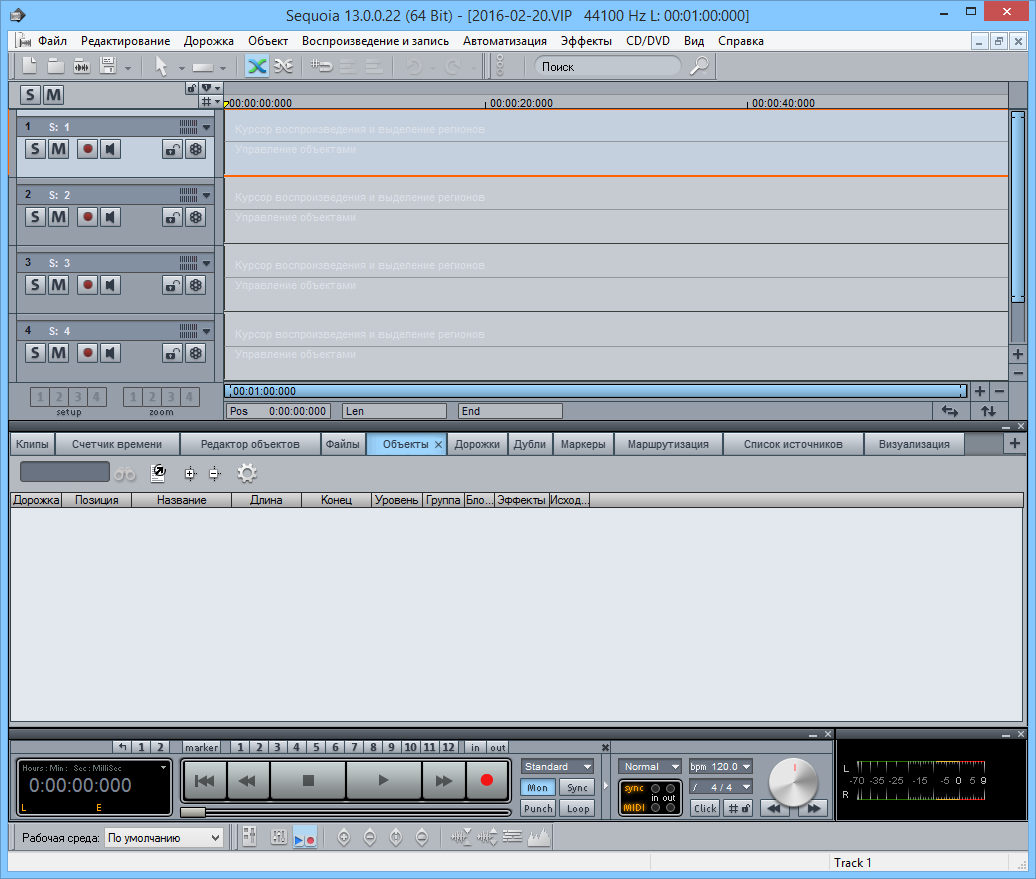This screenshot has height=879, width=1036.
Task: Solo track 3
Action: point(35,285)
